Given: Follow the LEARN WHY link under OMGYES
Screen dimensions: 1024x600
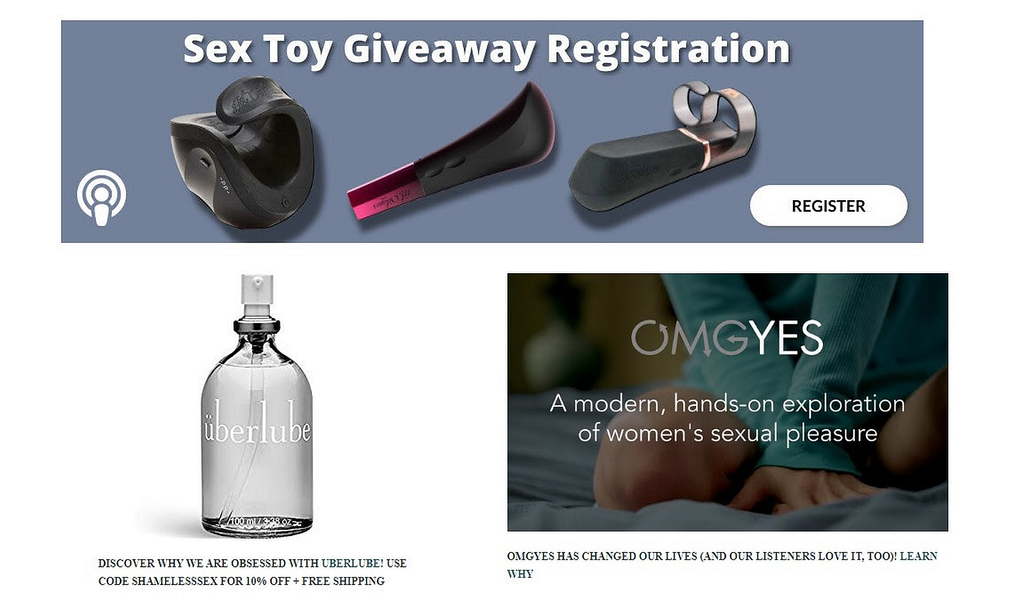Looking at the screenshot, I should 722,565.
